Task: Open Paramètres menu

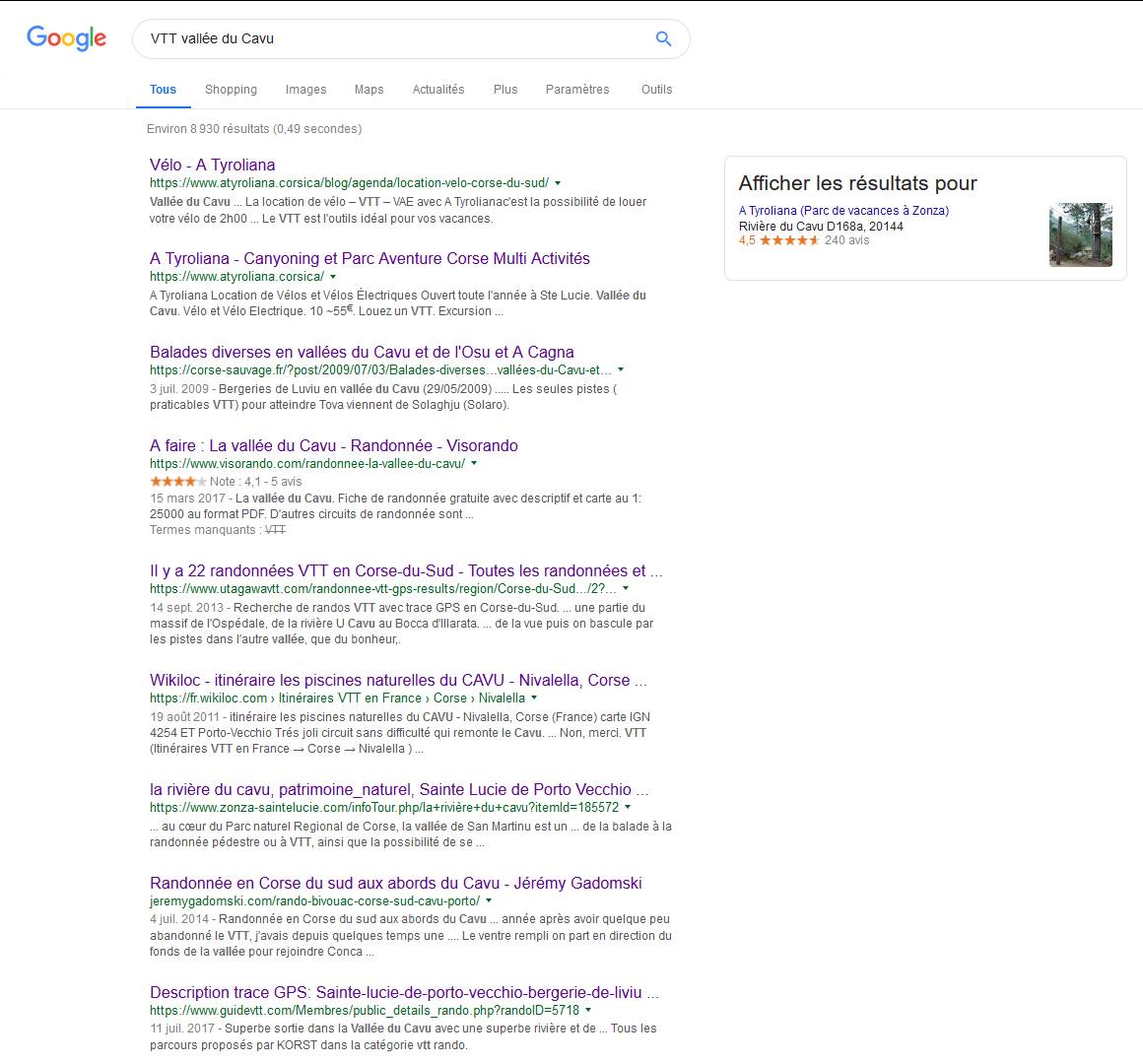Action: [x=577, y=89]
